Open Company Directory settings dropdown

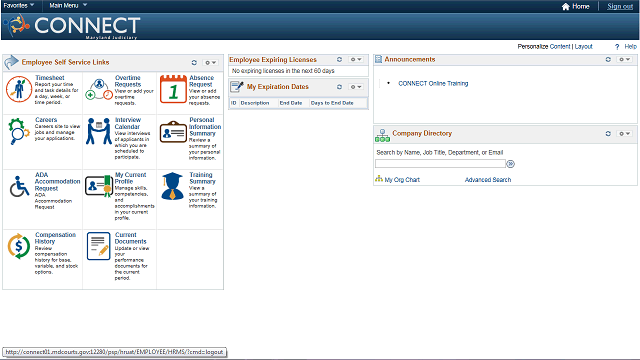(x=625, y=133)
